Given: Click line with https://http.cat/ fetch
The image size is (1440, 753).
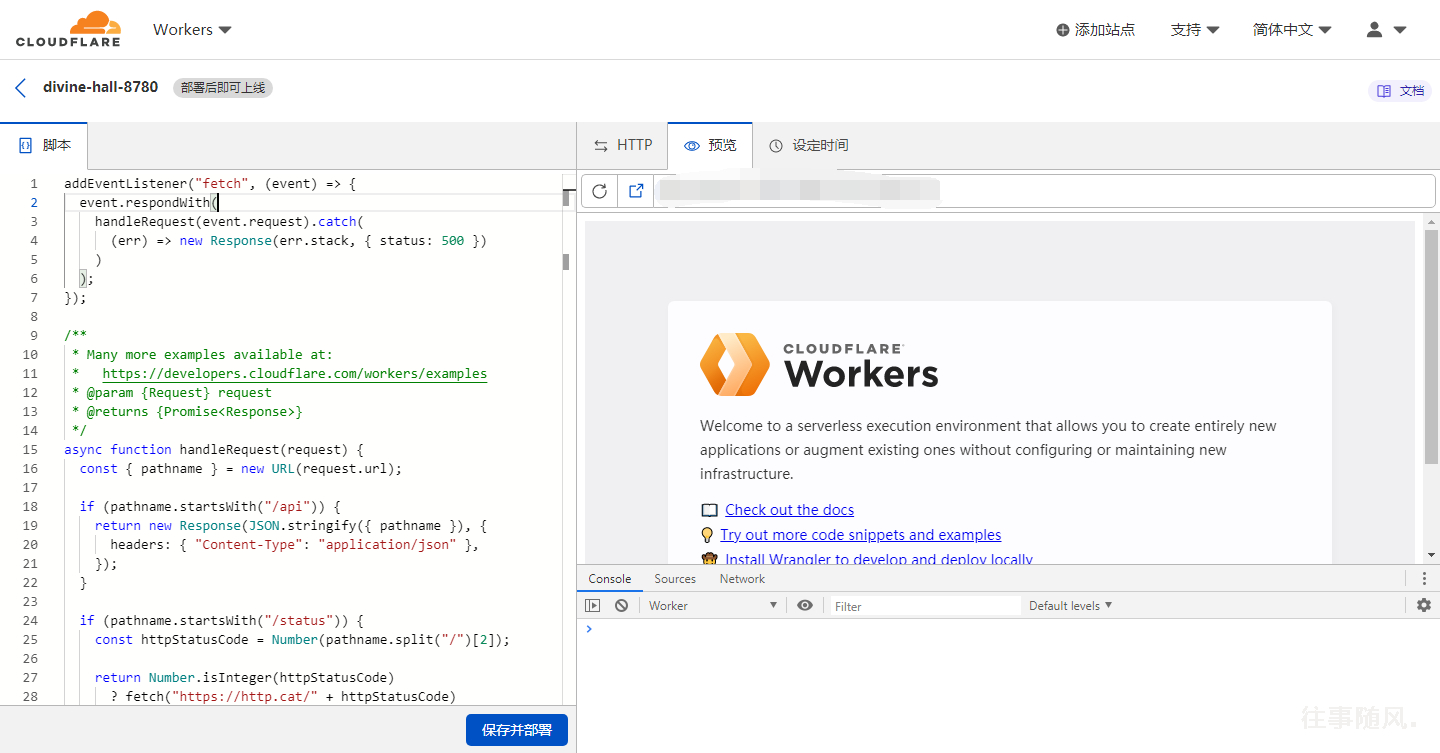Looking at the screenshot, I should (x=283, y=697).
